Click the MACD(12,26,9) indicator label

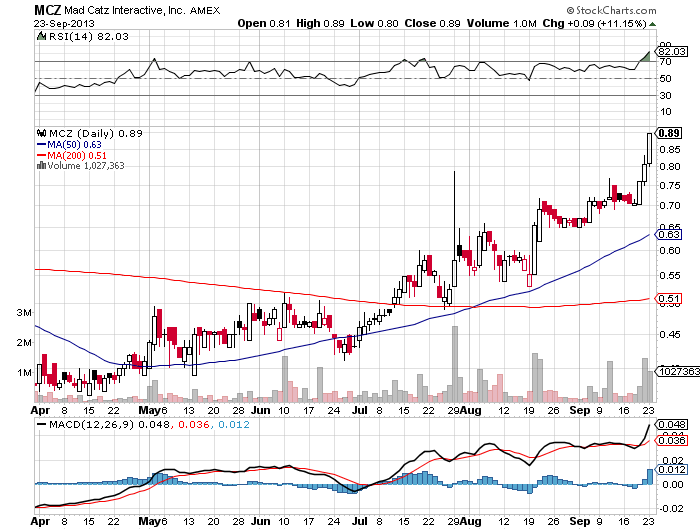click(x=91, y=424)
